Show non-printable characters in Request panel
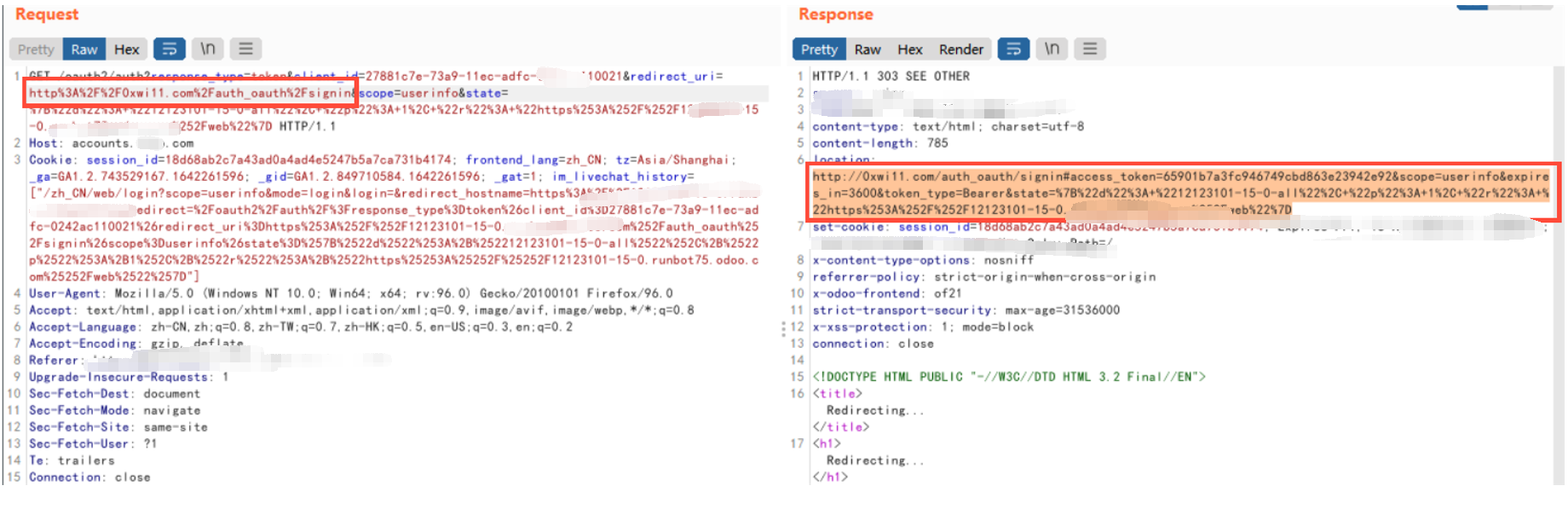 (208, 49)
